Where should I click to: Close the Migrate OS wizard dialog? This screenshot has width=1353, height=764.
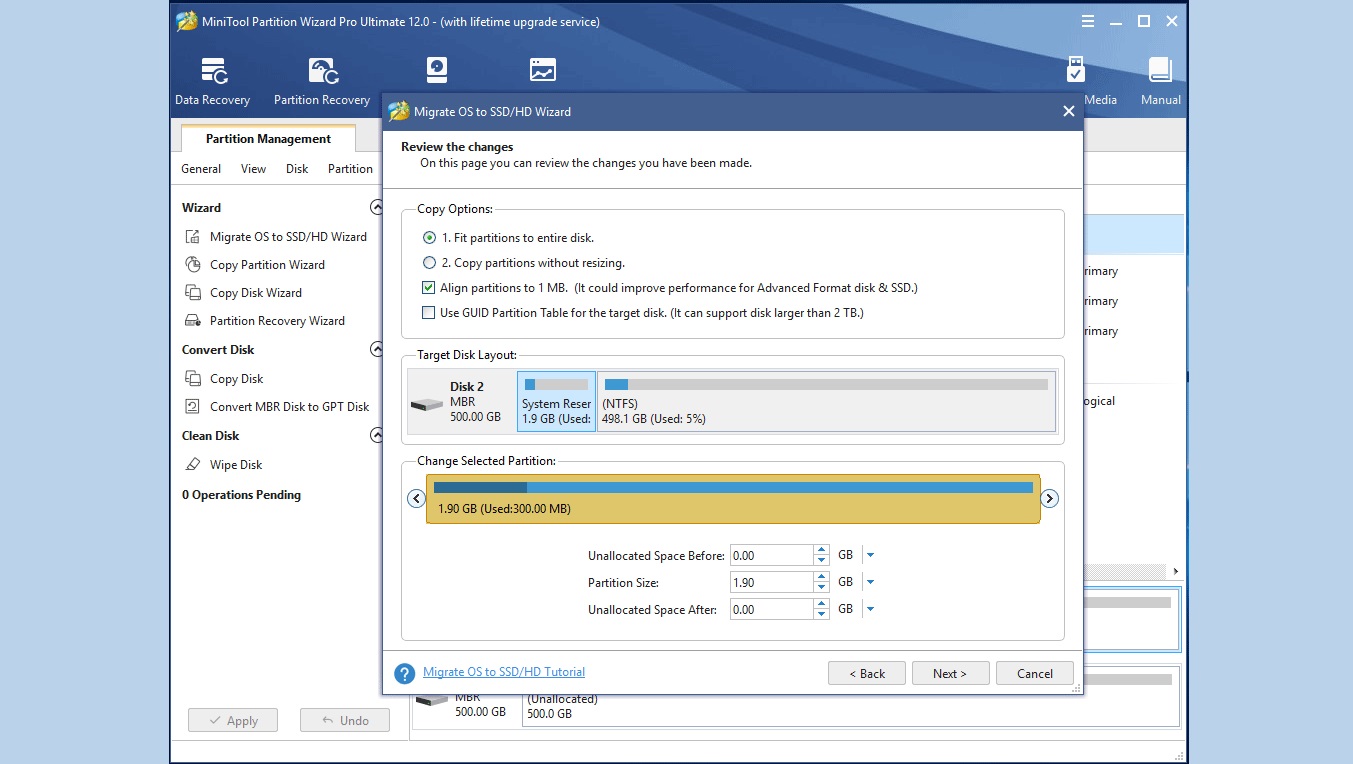(1068, 111)
